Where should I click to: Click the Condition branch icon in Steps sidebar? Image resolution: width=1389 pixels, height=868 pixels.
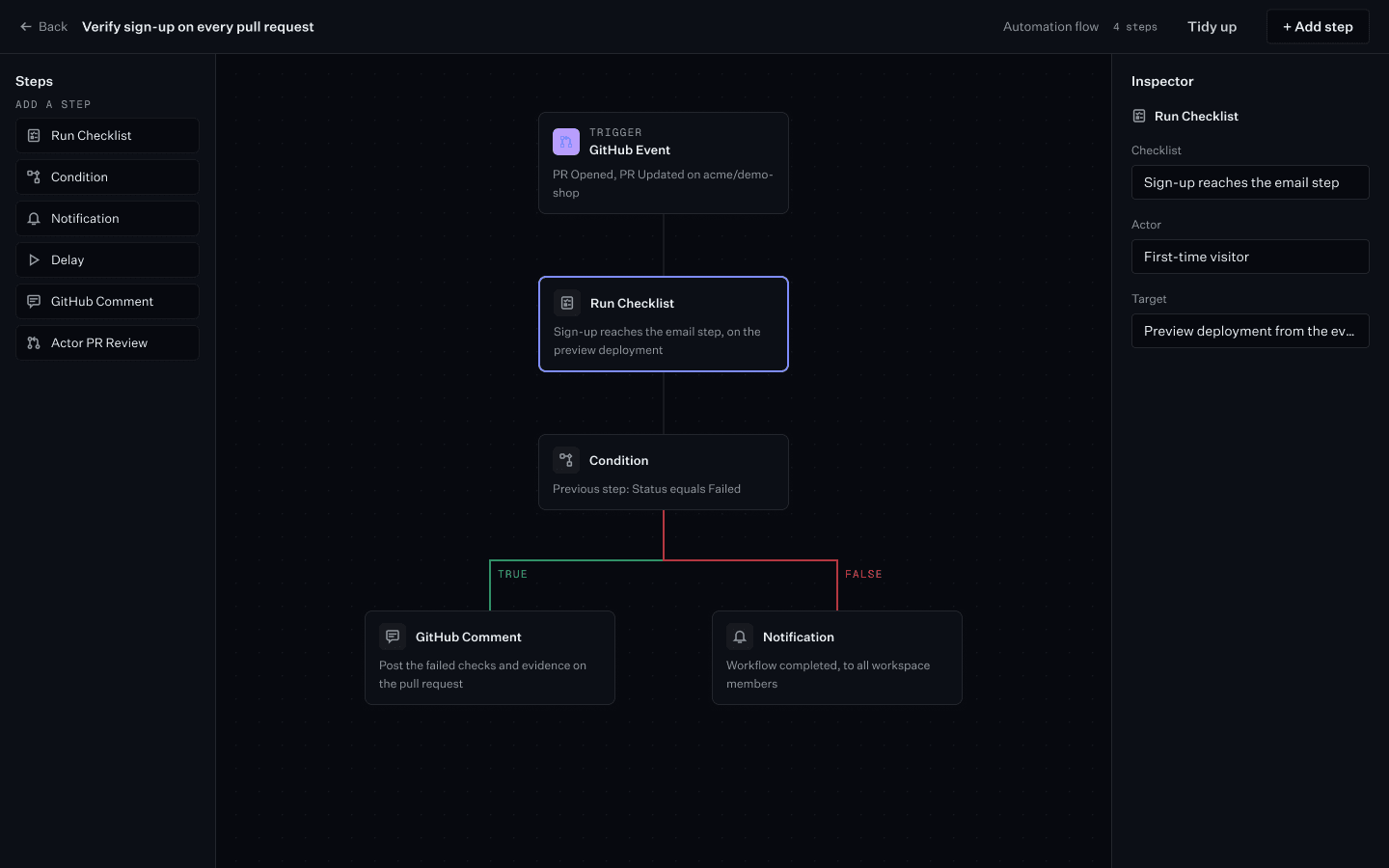pos(34,177)
